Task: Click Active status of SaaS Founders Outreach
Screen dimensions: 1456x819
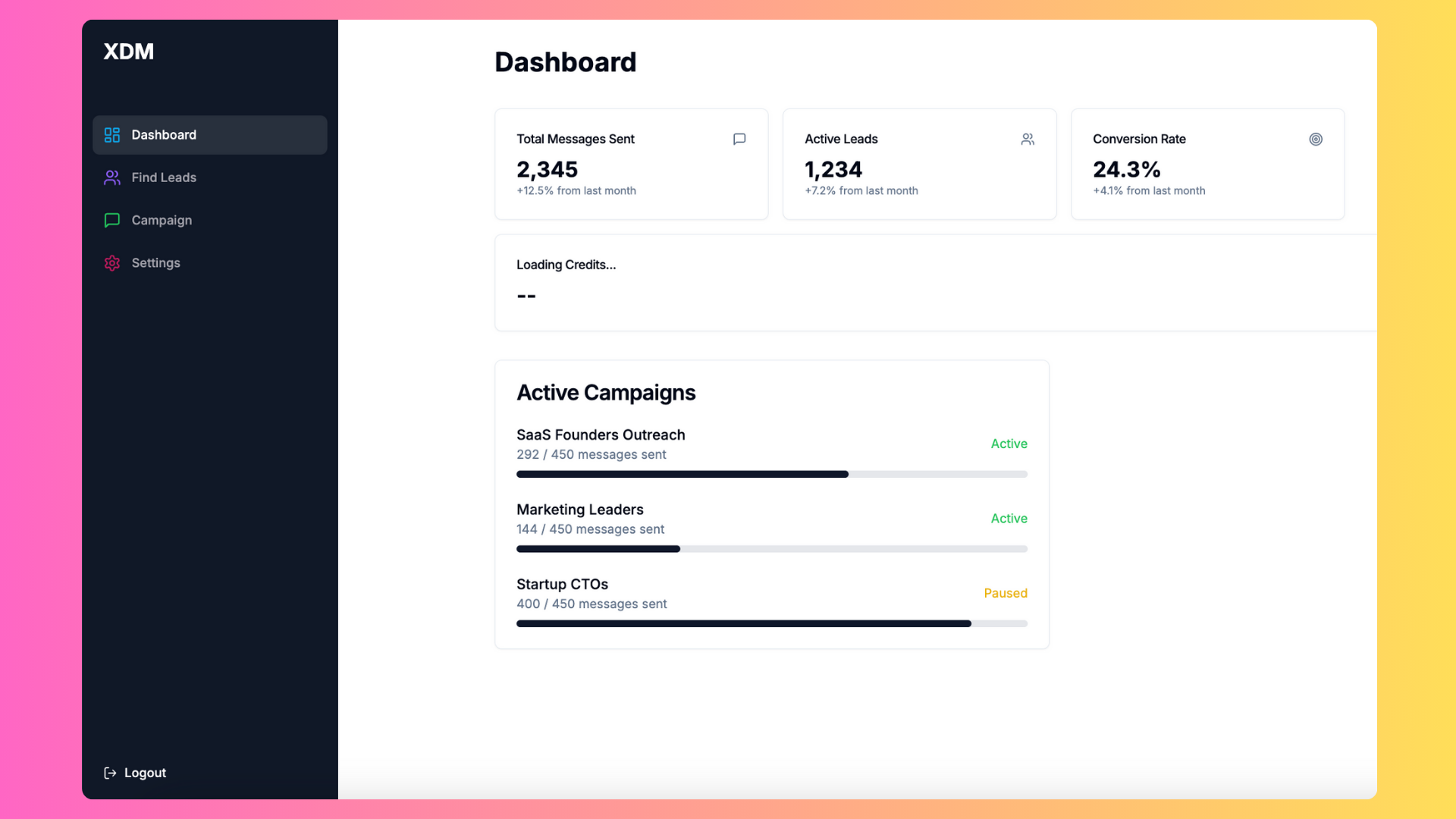Action: pyautogui.click(x=1009, y=444)
